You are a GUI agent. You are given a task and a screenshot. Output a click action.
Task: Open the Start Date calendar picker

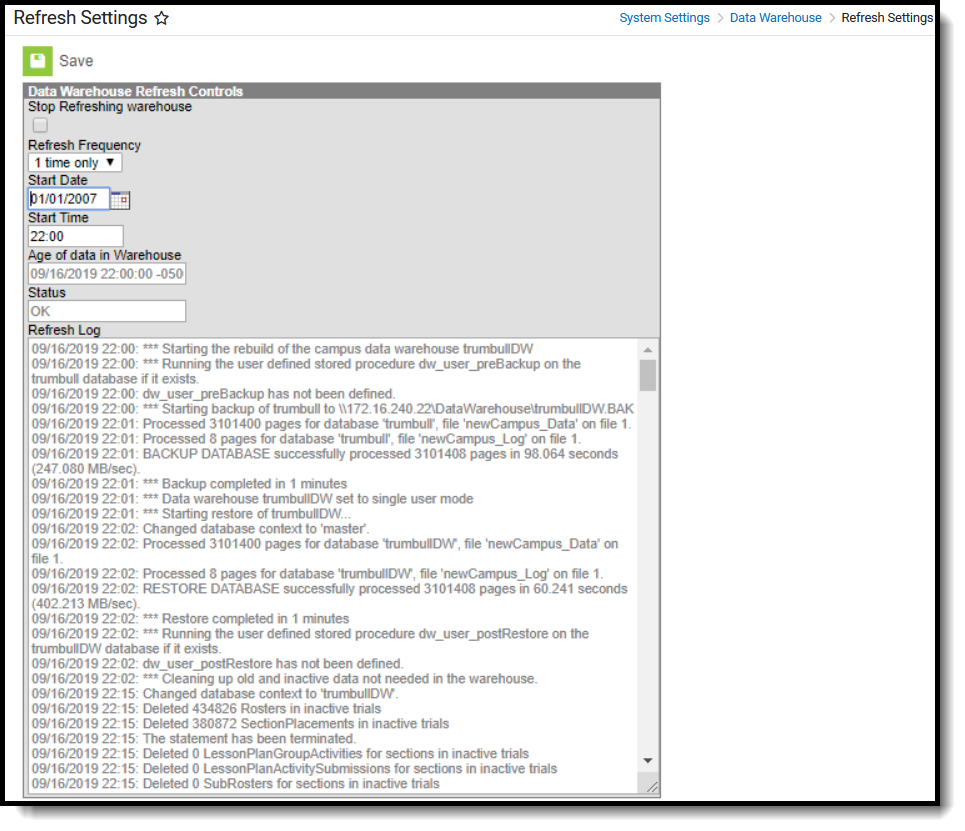coord(120,200)
